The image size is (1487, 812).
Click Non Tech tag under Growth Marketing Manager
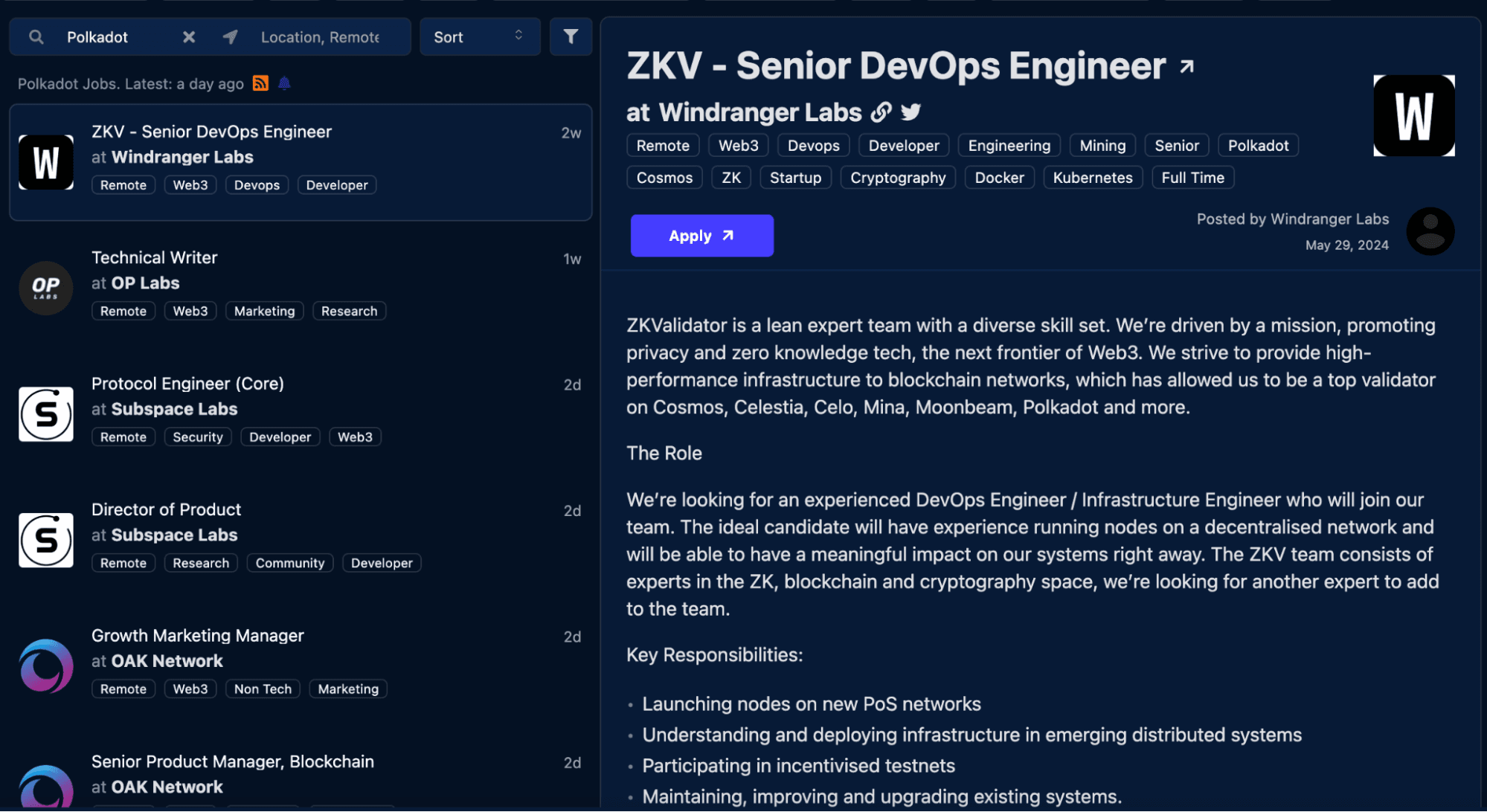click(263, 689)
